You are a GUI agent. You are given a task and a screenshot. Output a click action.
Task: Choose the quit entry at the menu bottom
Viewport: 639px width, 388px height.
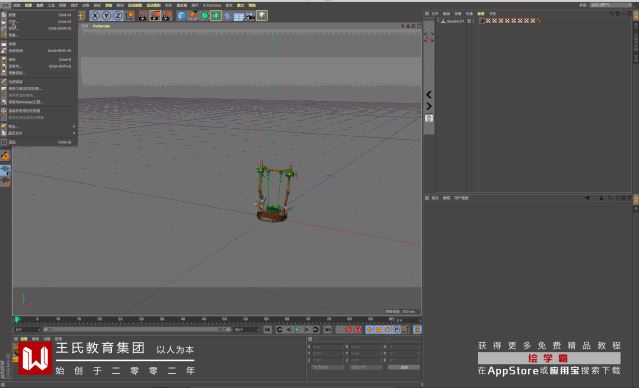(x=39, y=142)
